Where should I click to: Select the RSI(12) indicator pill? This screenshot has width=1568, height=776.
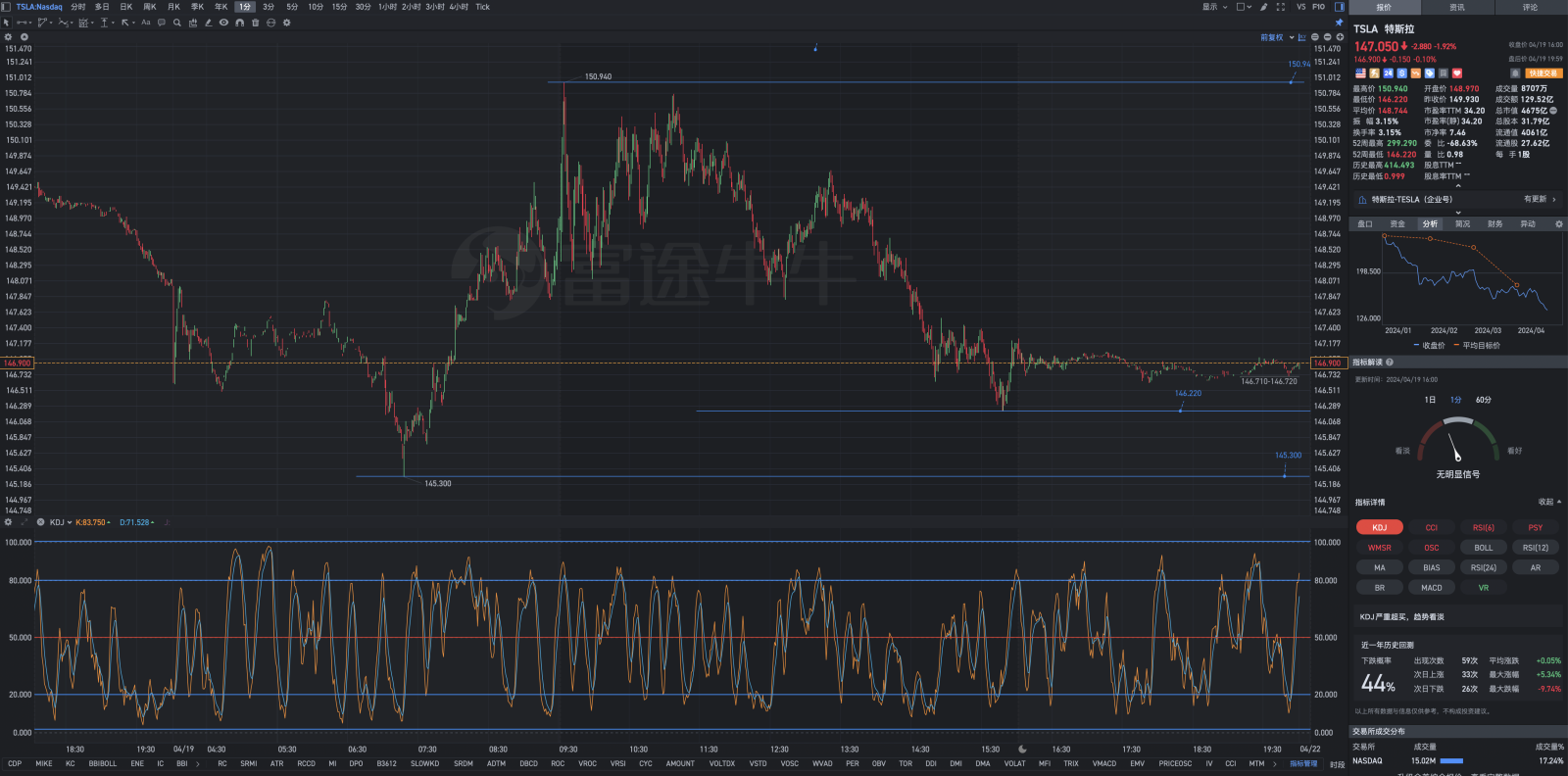(1535, 548)
